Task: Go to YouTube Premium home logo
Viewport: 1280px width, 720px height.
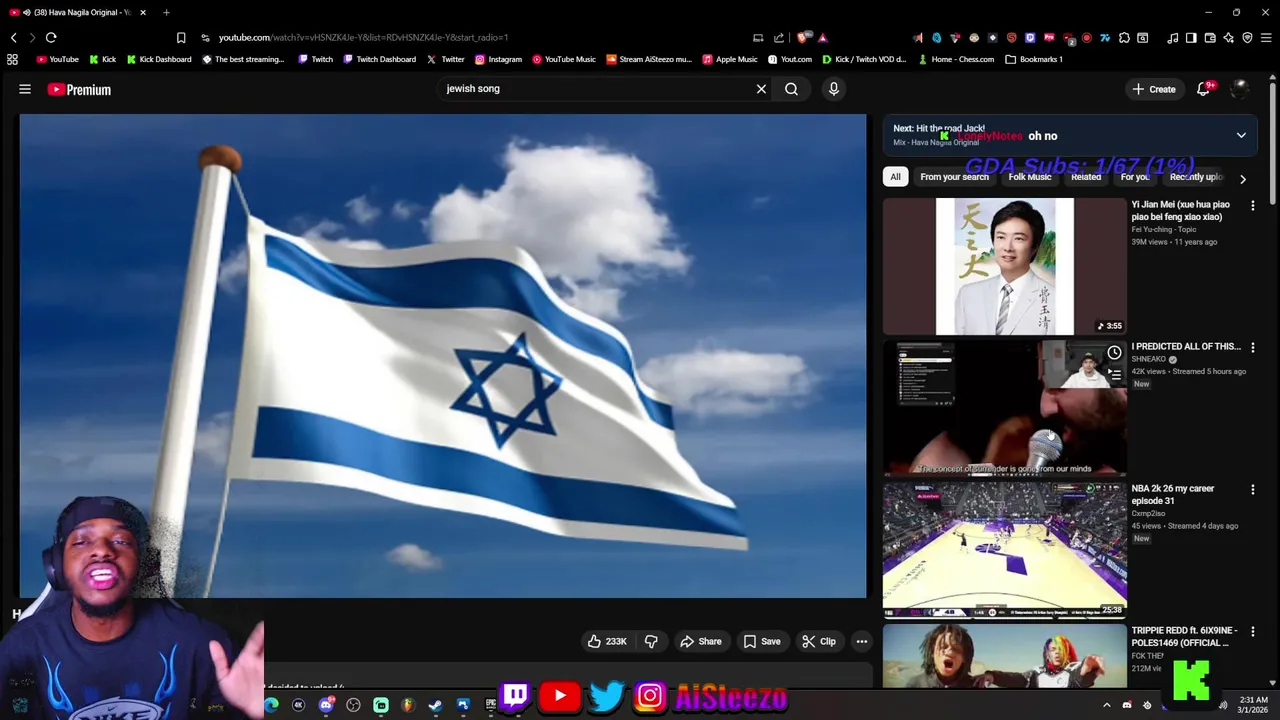Action: [79, 89]
